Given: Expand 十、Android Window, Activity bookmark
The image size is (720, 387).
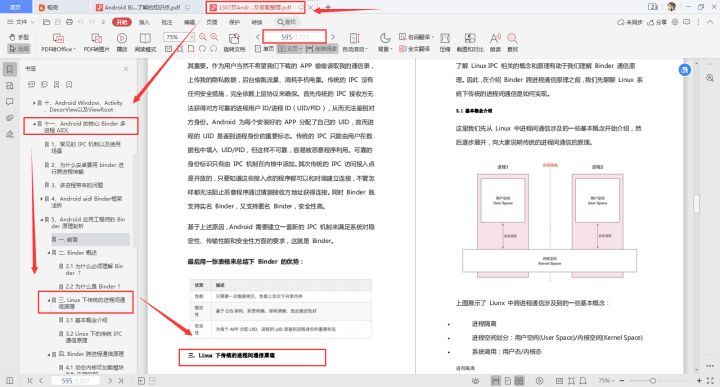Looking at the screenshot, I should [34, 103].
